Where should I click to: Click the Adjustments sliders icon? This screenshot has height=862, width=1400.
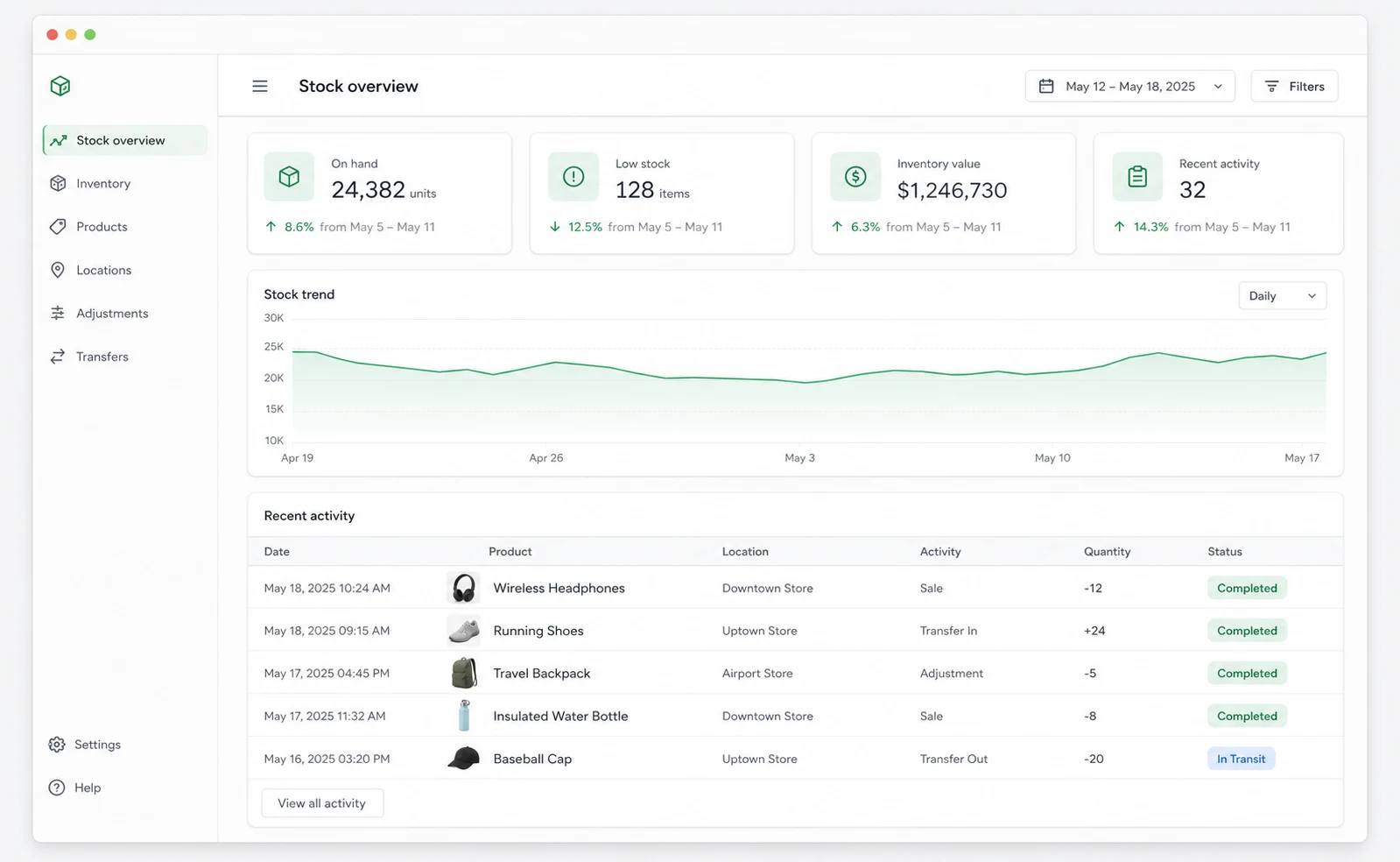[x=58, y=313]
